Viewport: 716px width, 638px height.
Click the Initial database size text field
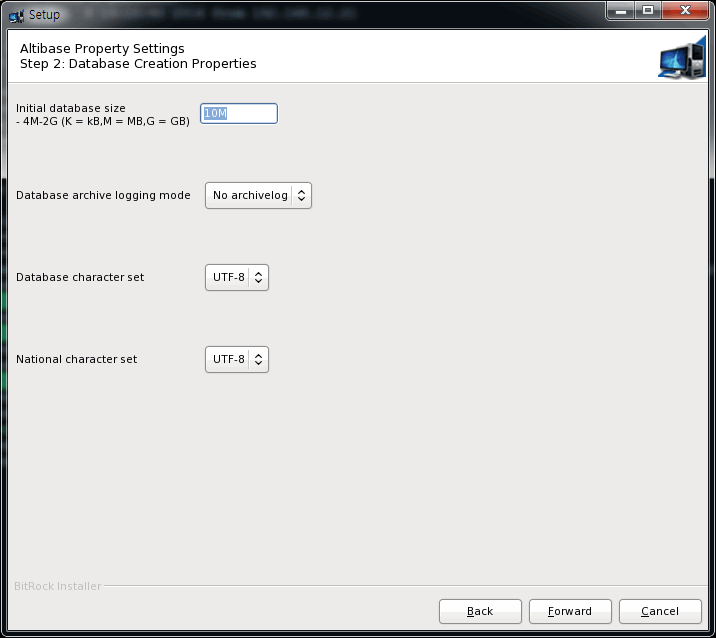click(239, 114)
